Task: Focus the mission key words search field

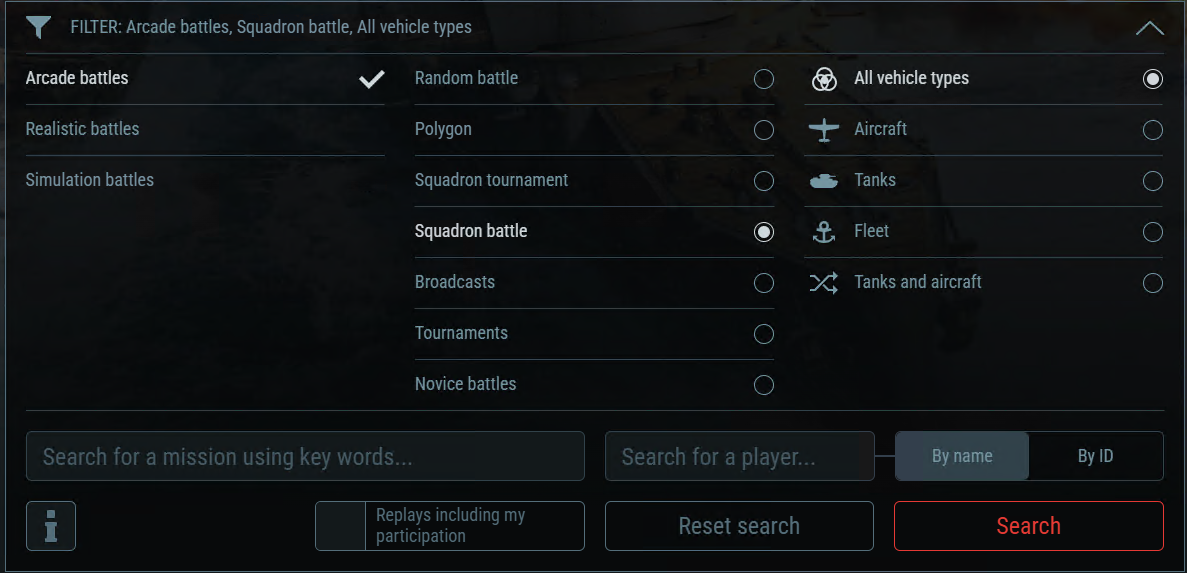Action: click(305, 456)
